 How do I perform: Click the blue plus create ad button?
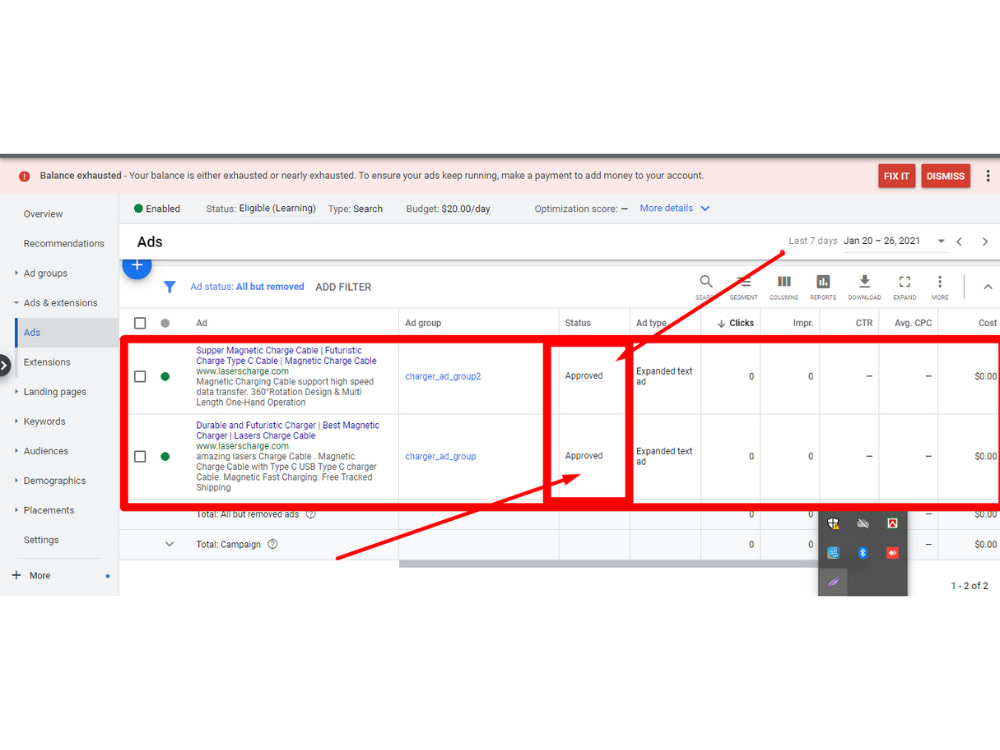point(137,265)
